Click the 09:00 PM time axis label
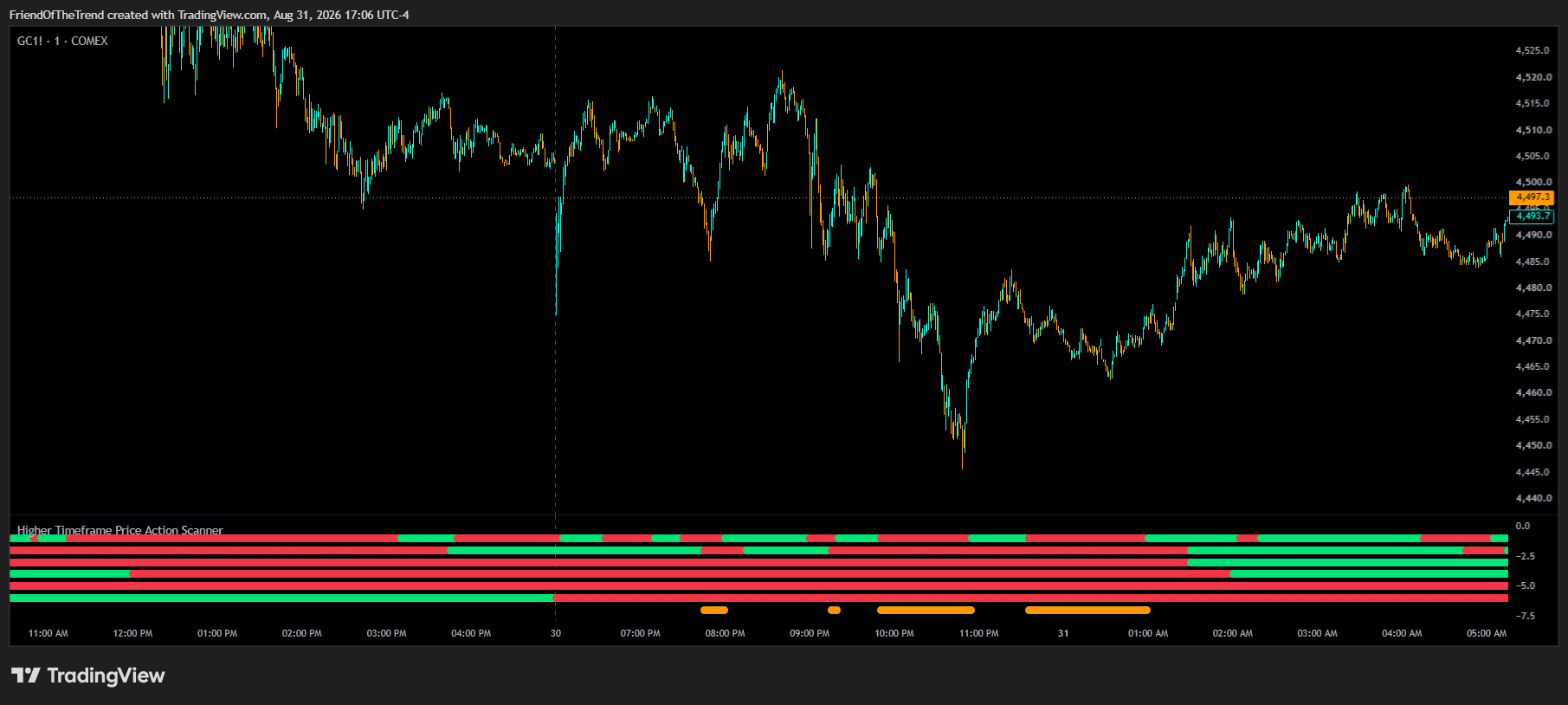This screenshot has height=705, width=1568. click(810, 633)
